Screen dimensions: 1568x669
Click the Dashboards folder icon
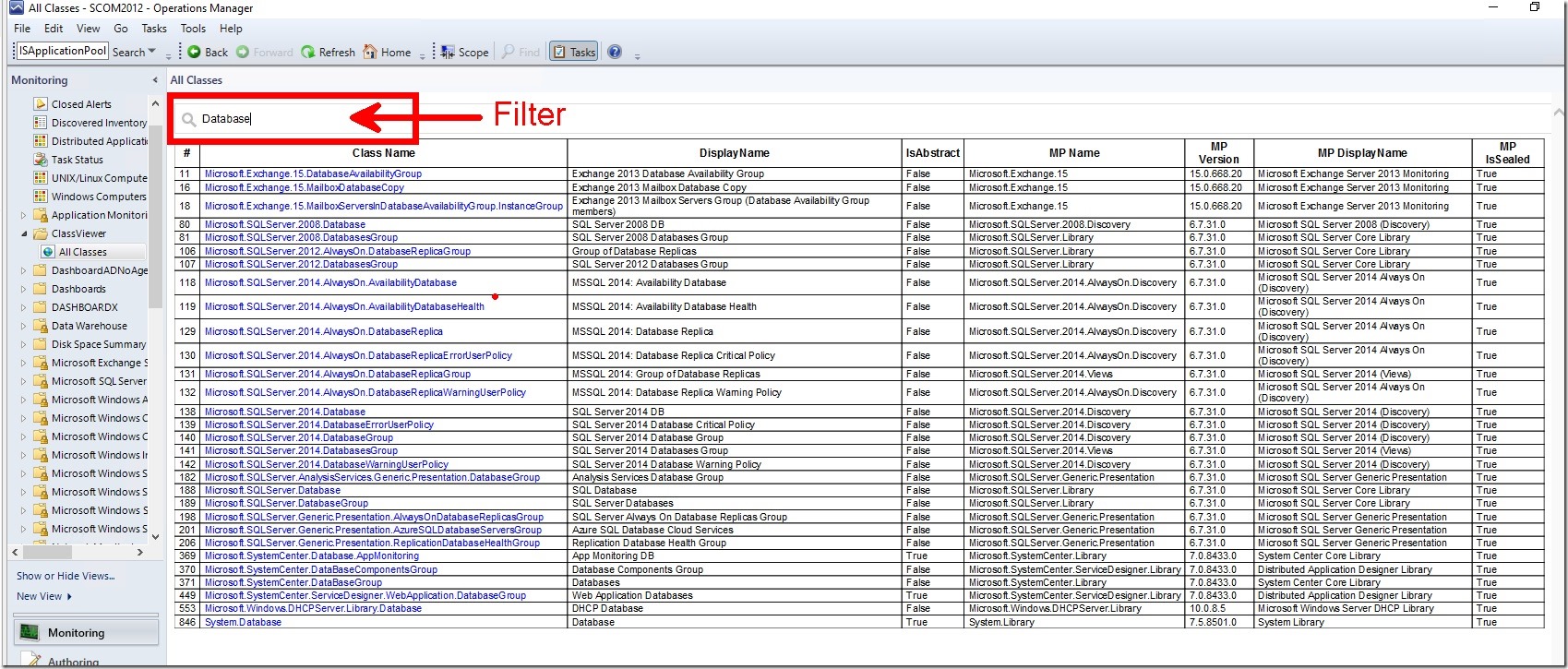[x=41, y=289]
